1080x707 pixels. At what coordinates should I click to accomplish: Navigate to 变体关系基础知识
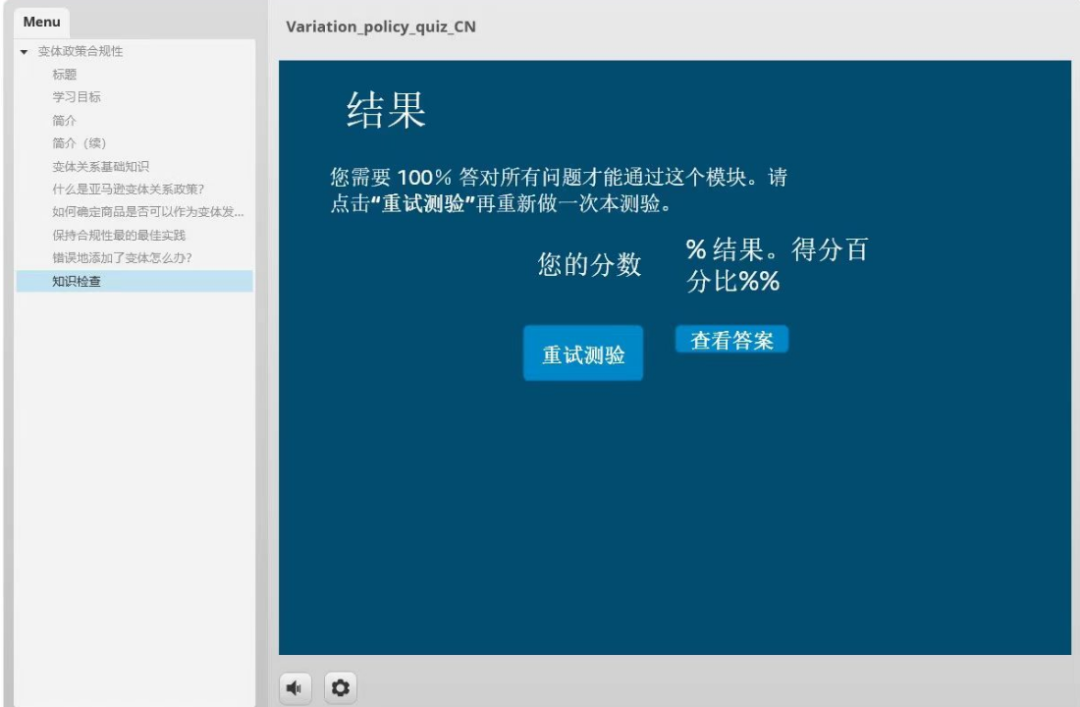pyautogui.click(x=99, y=166)
